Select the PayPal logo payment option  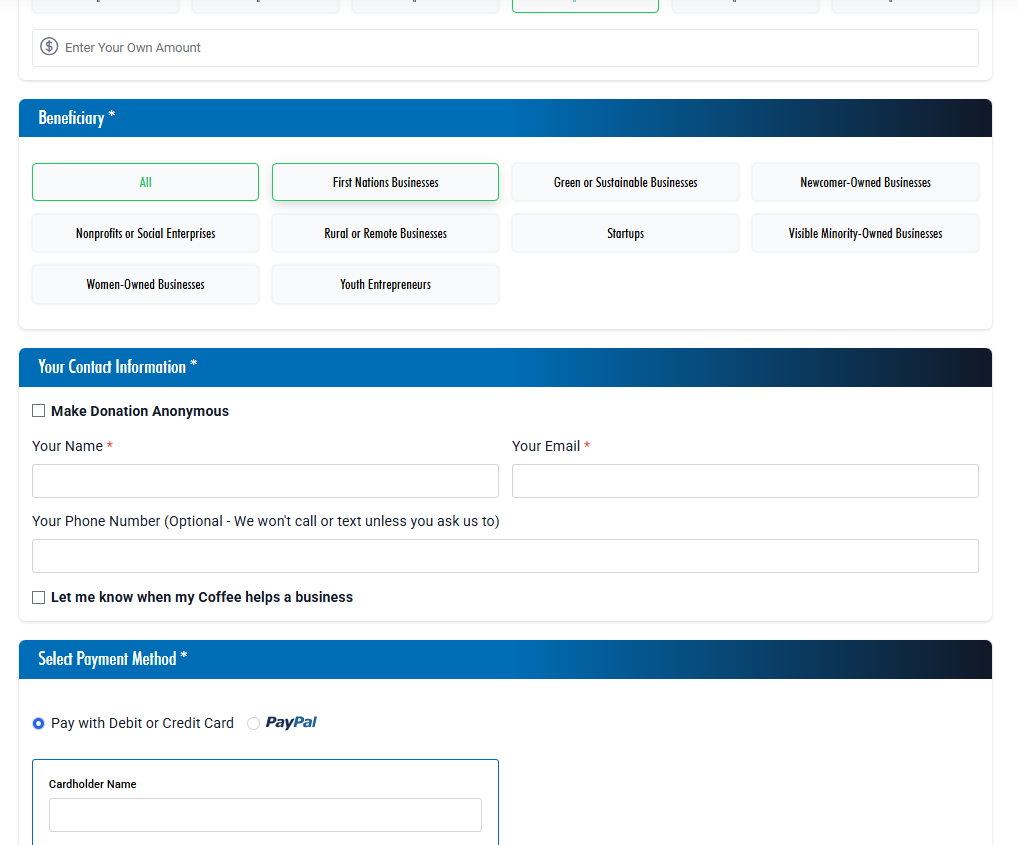[x=290, y=723]
